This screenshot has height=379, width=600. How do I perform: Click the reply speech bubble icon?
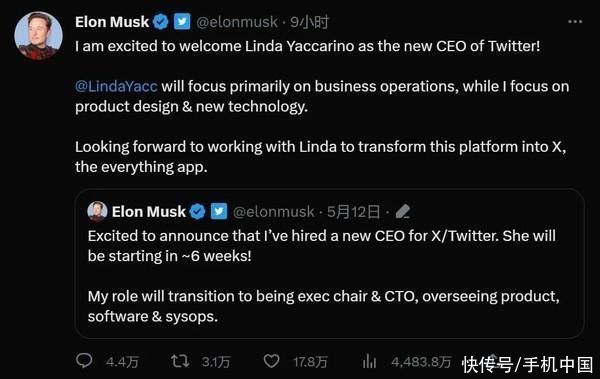coord(84,361)
